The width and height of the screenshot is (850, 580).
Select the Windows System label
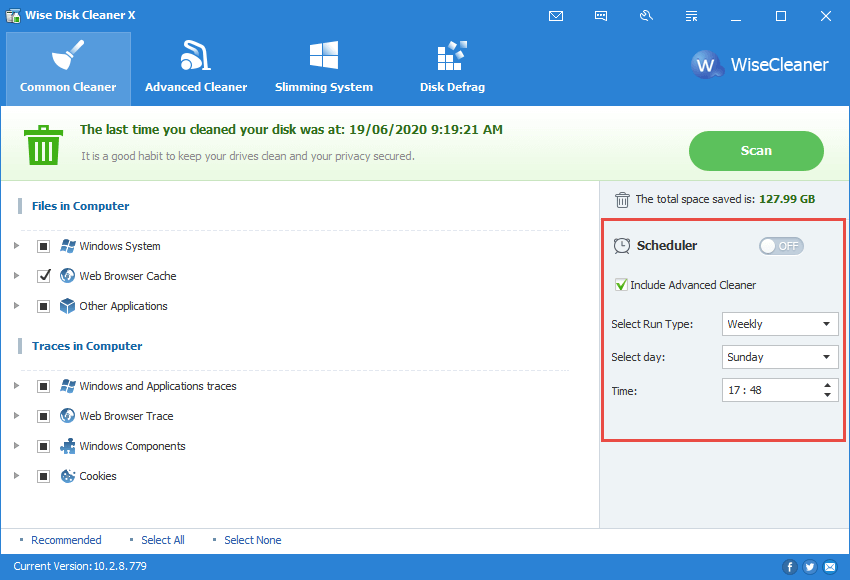coord(120,246)
